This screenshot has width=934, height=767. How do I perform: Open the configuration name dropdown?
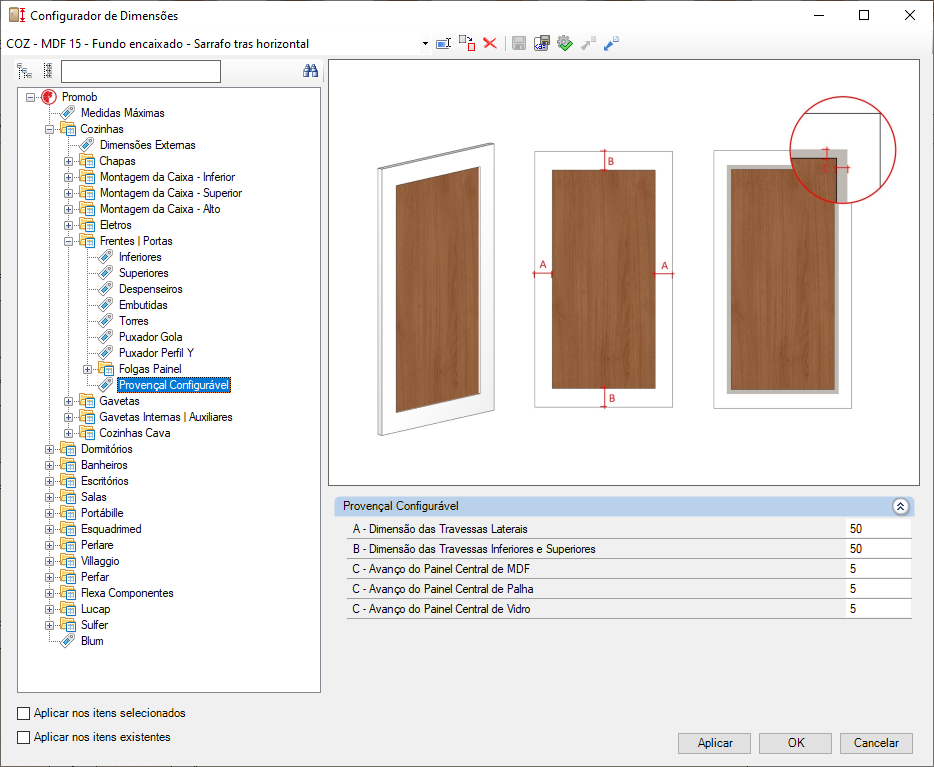pyautogui.click(x=425, y=43)
